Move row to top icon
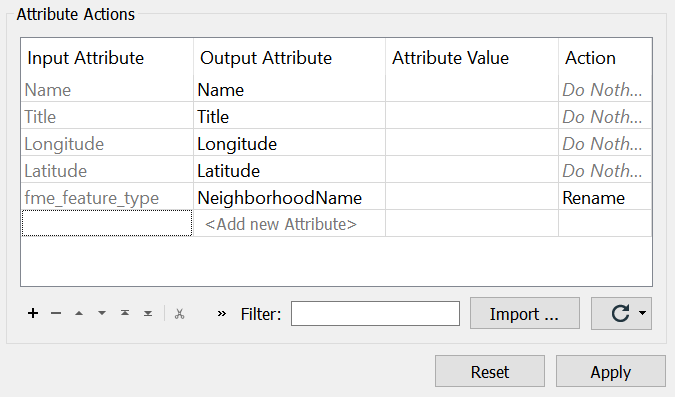 coord(125,313)
